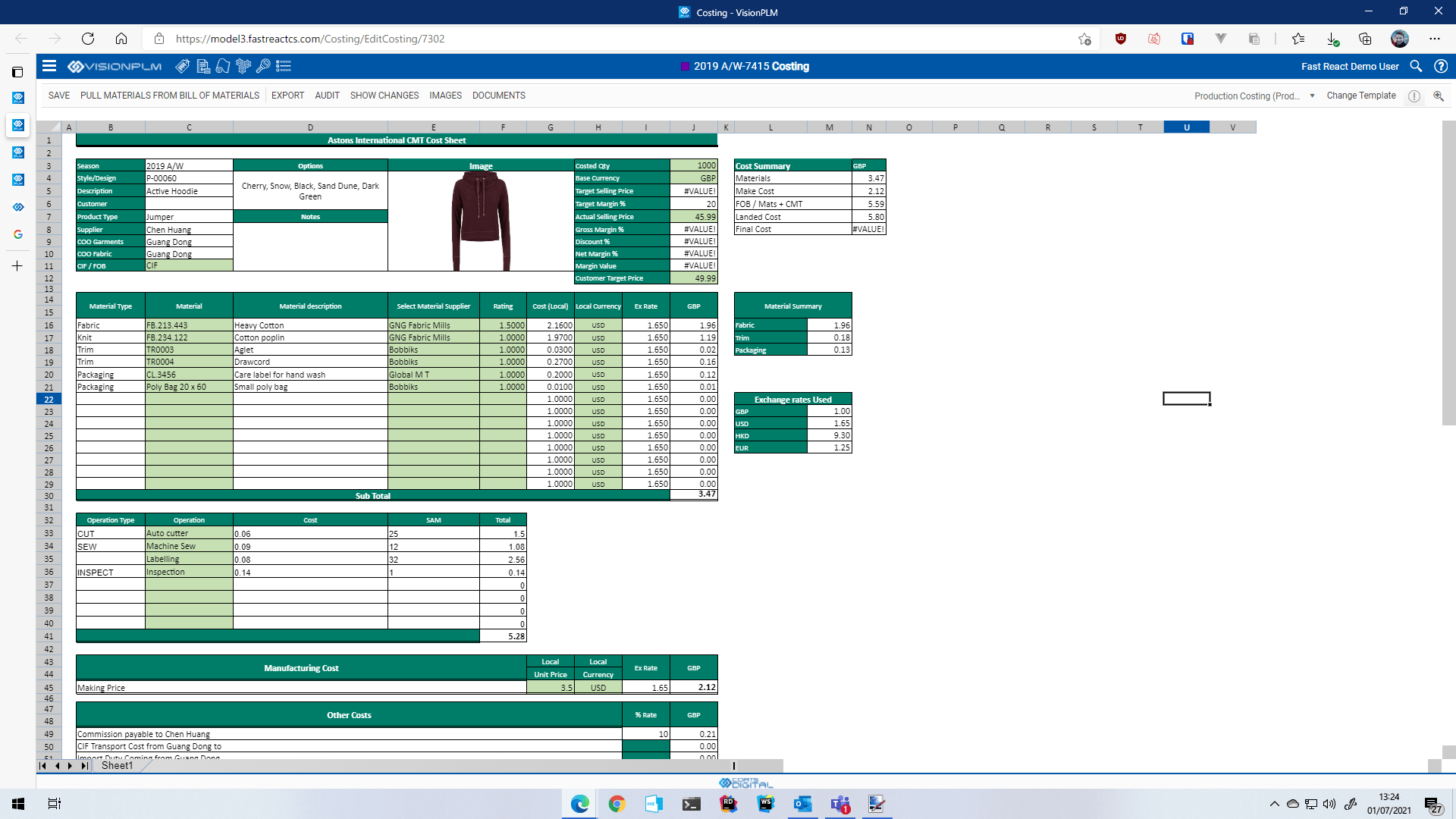Click the purple color square by costing title
The height and width of the screenshot is (819, 1456).
click(x=685, y=67)
